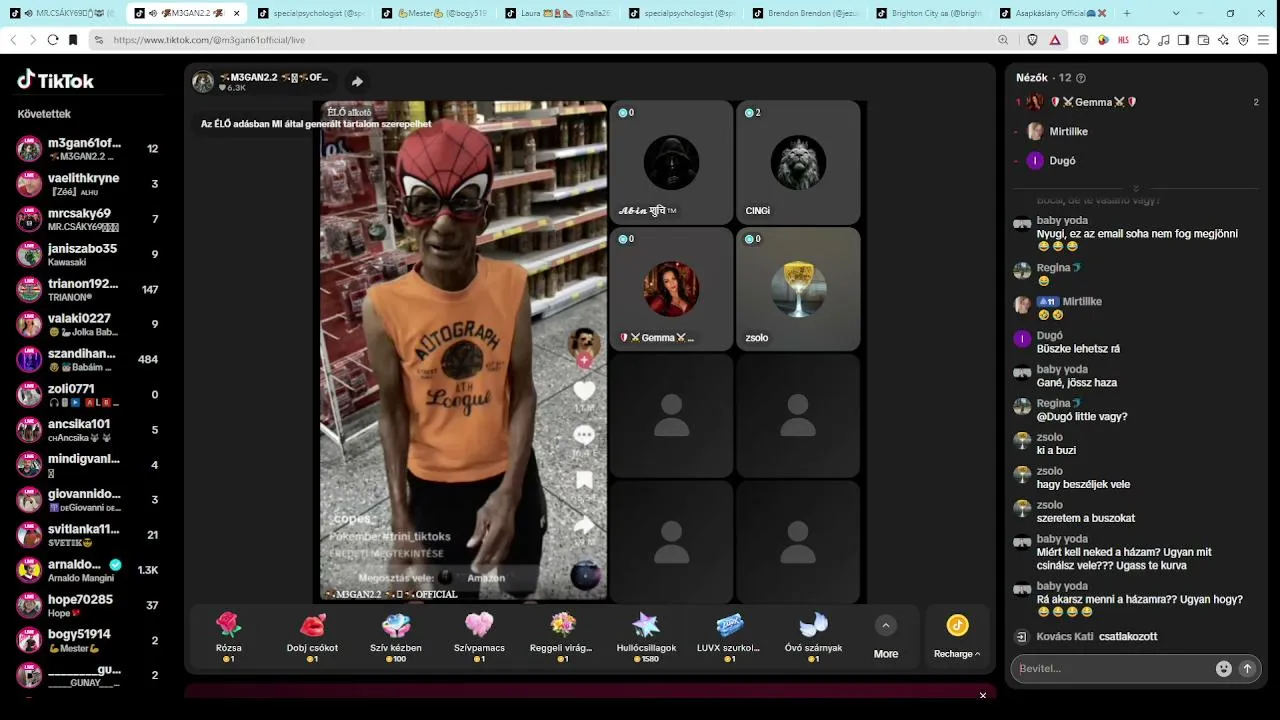Viewport: 1280px width, 720px height.
Task: Send the chat message arrow button
Action: coord(1247,669)
